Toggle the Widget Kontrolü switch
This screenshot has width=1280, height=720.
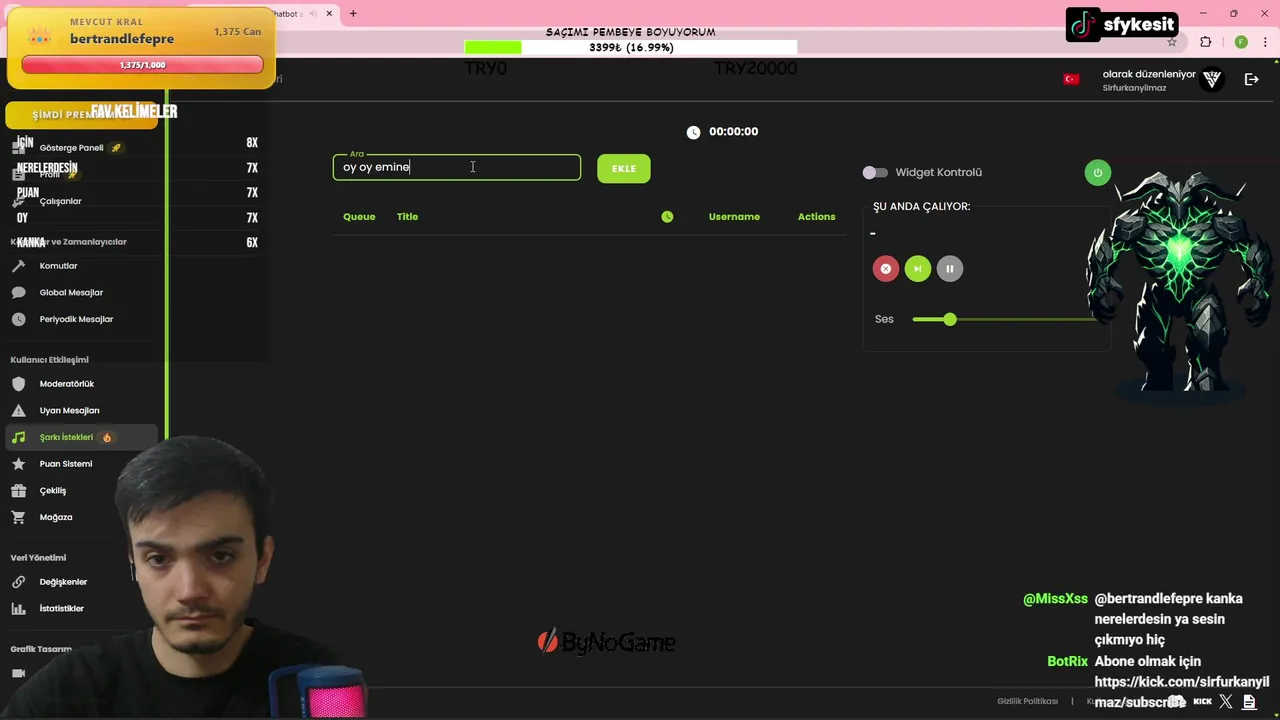[x=875, y=172]
